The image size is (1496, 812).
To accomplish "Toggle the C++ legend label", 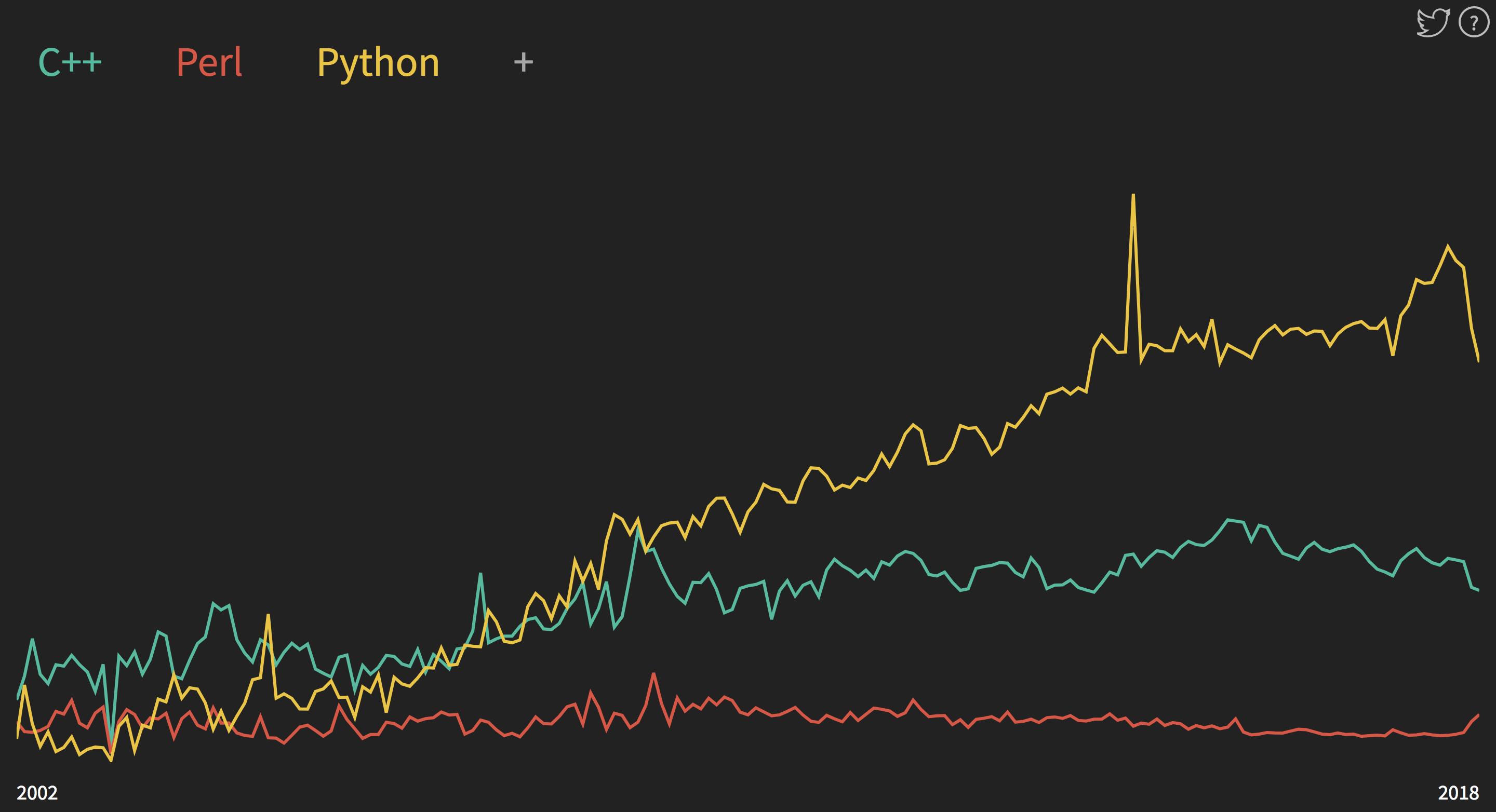I will pos(70,62).
